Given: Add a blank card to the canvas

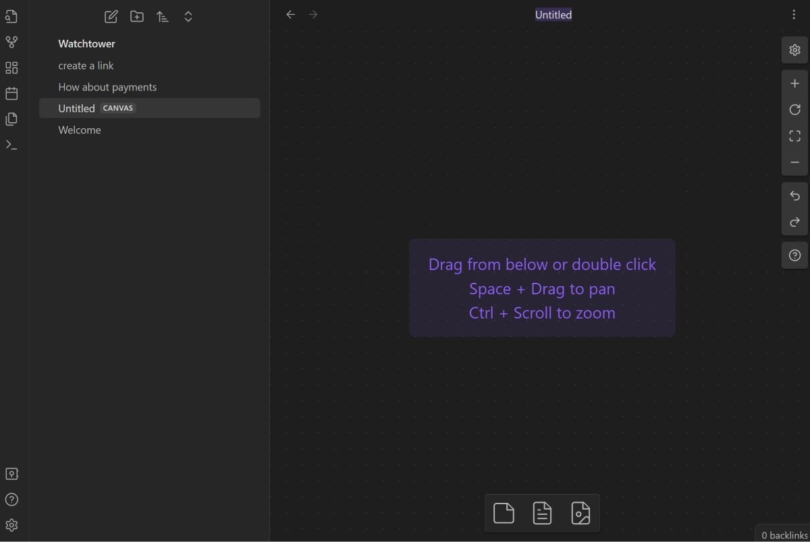Looking at the screenshot, I should 504,514.
